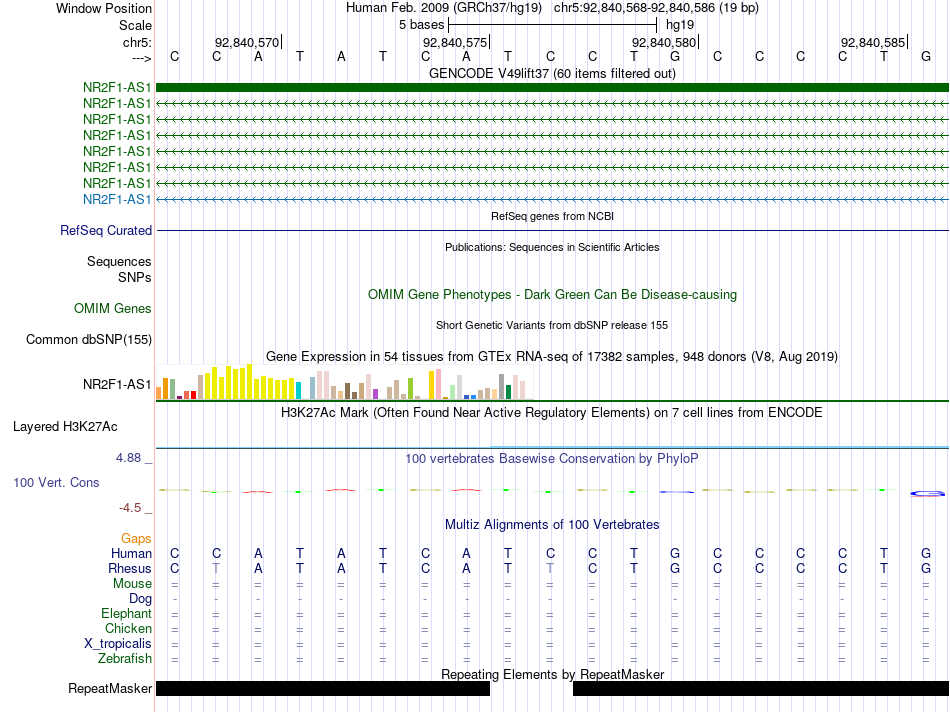Click the OMIM Genes track label

[113, 308]
